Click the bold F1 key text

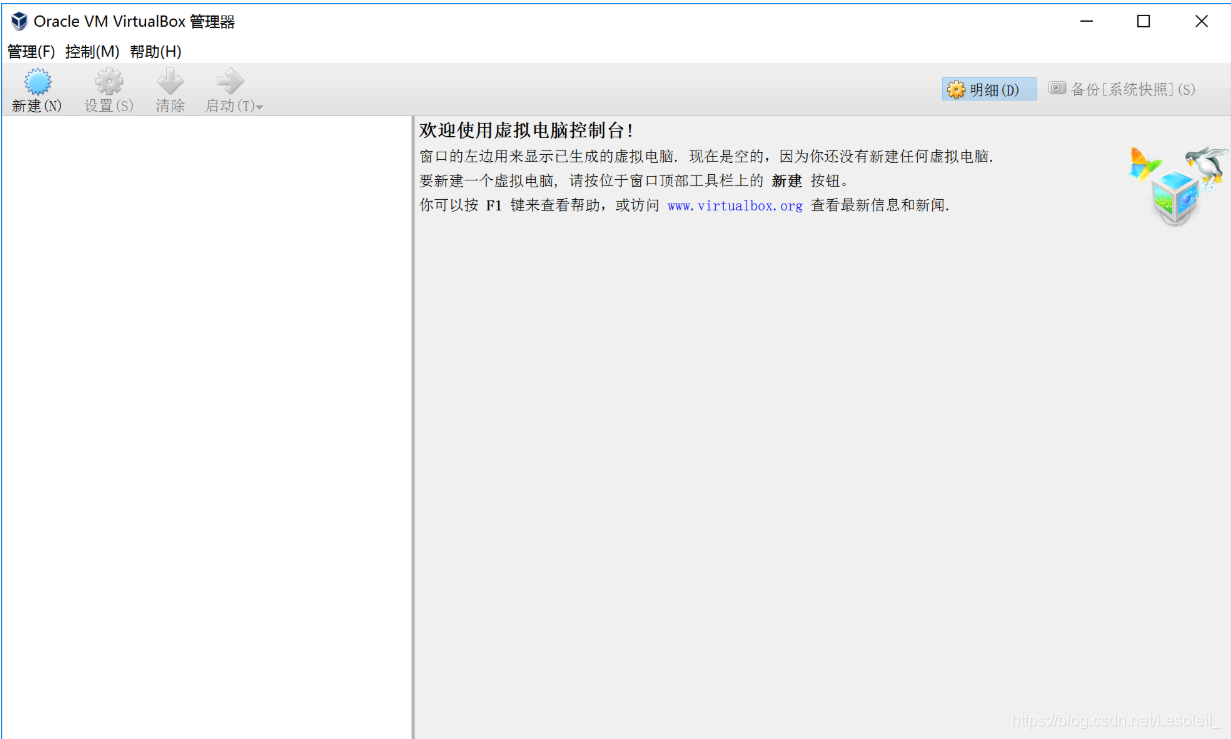pyautogui.click(x=494, y=206)
